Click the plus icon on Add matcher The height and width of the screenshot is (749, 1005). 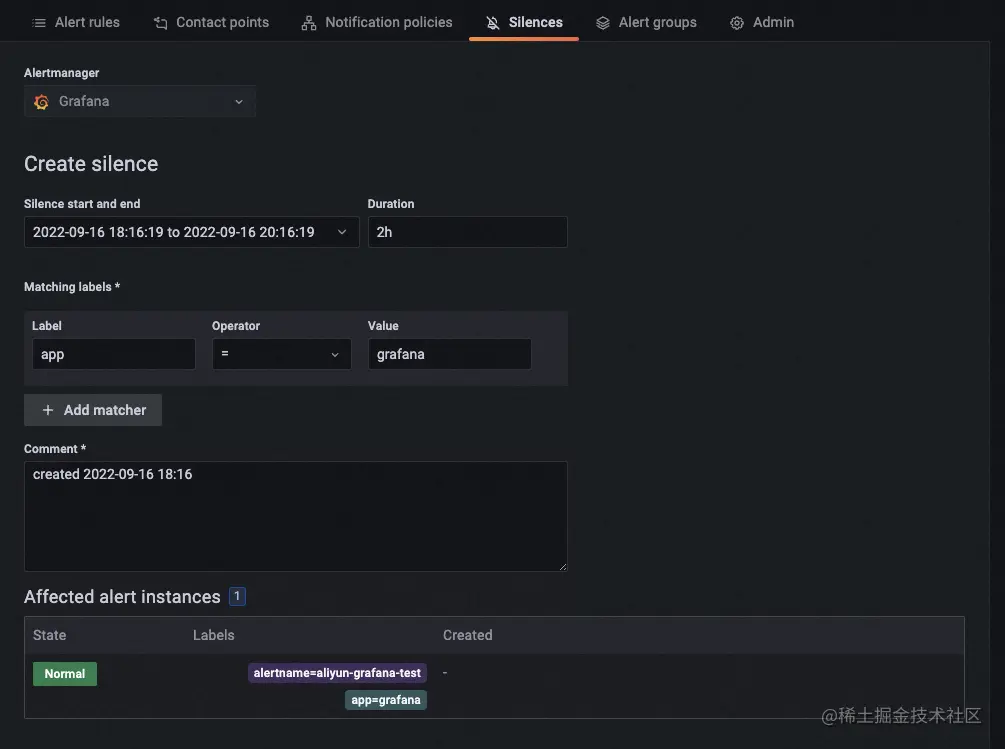point(48,410)
